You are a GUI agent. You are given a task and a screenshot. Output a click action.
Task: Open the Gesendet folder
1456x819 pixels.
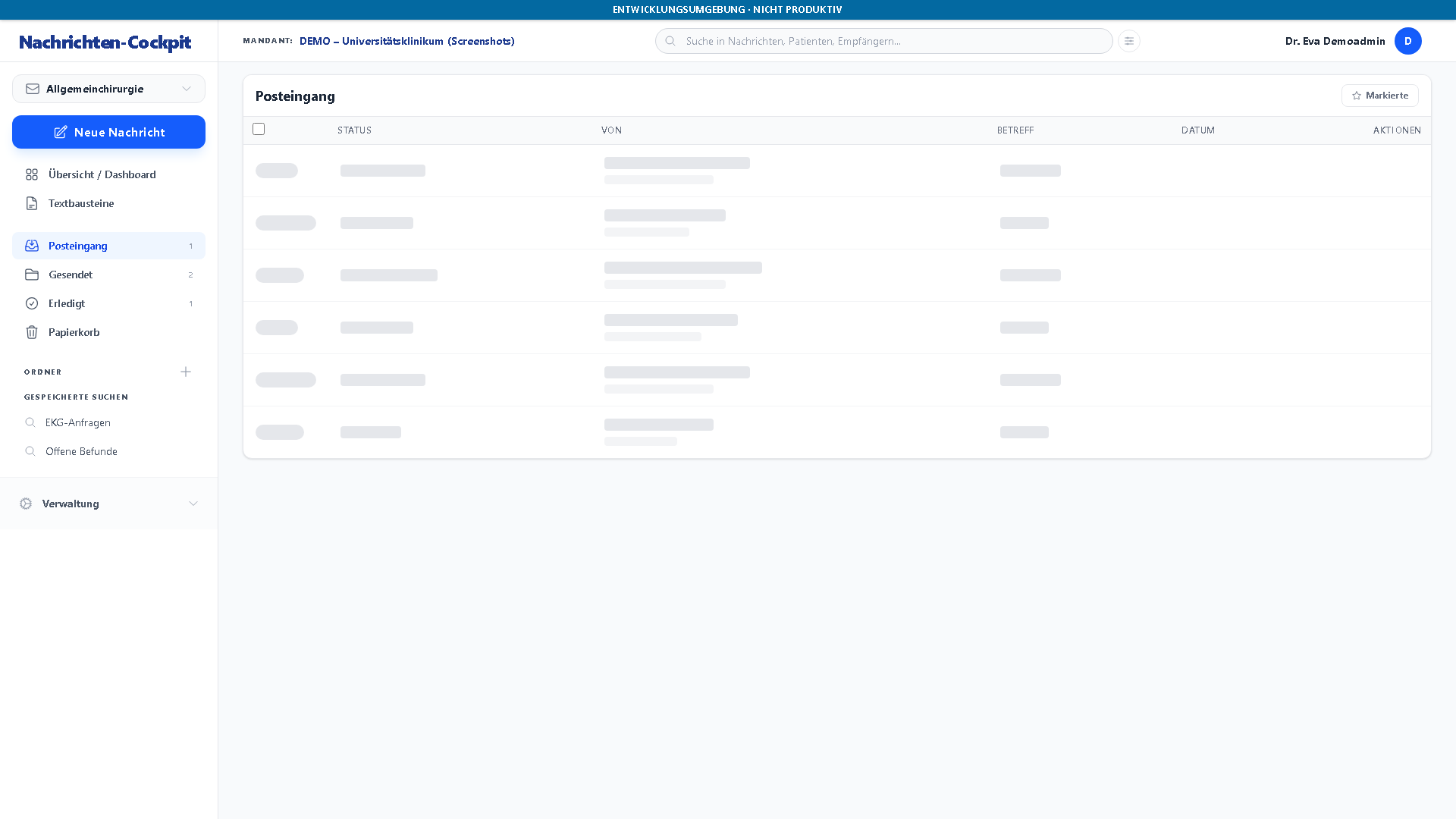(x=108, y=275)
